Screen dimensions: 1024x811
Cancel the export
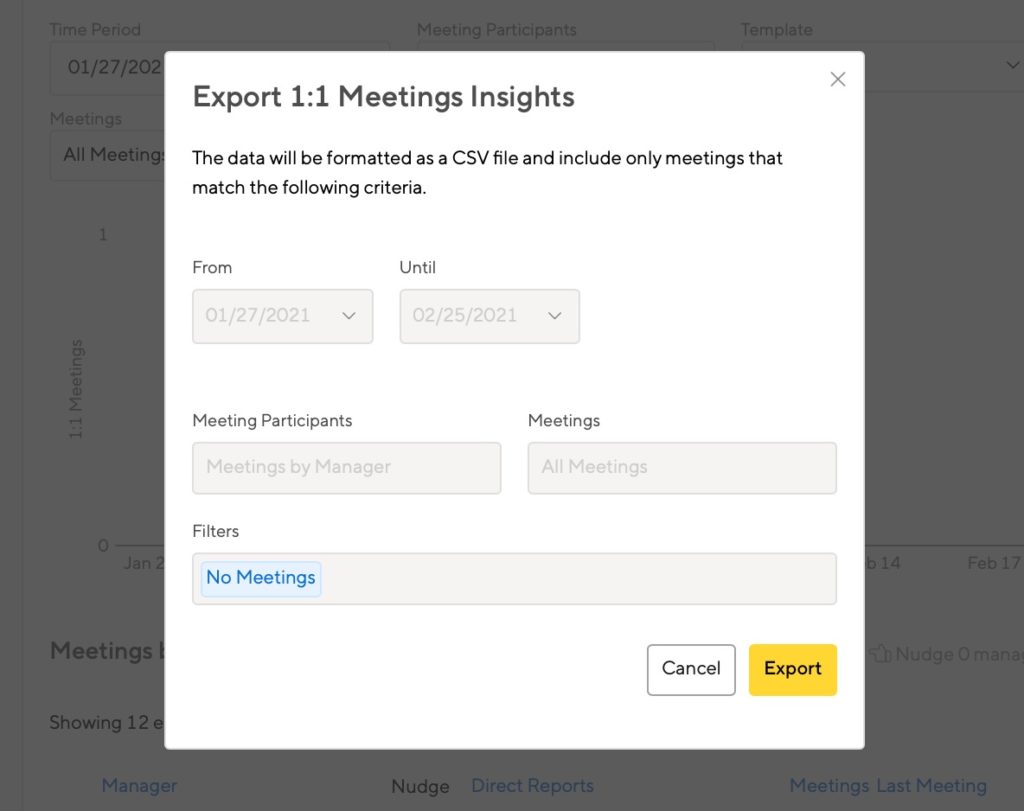click(x=691, y=669)
